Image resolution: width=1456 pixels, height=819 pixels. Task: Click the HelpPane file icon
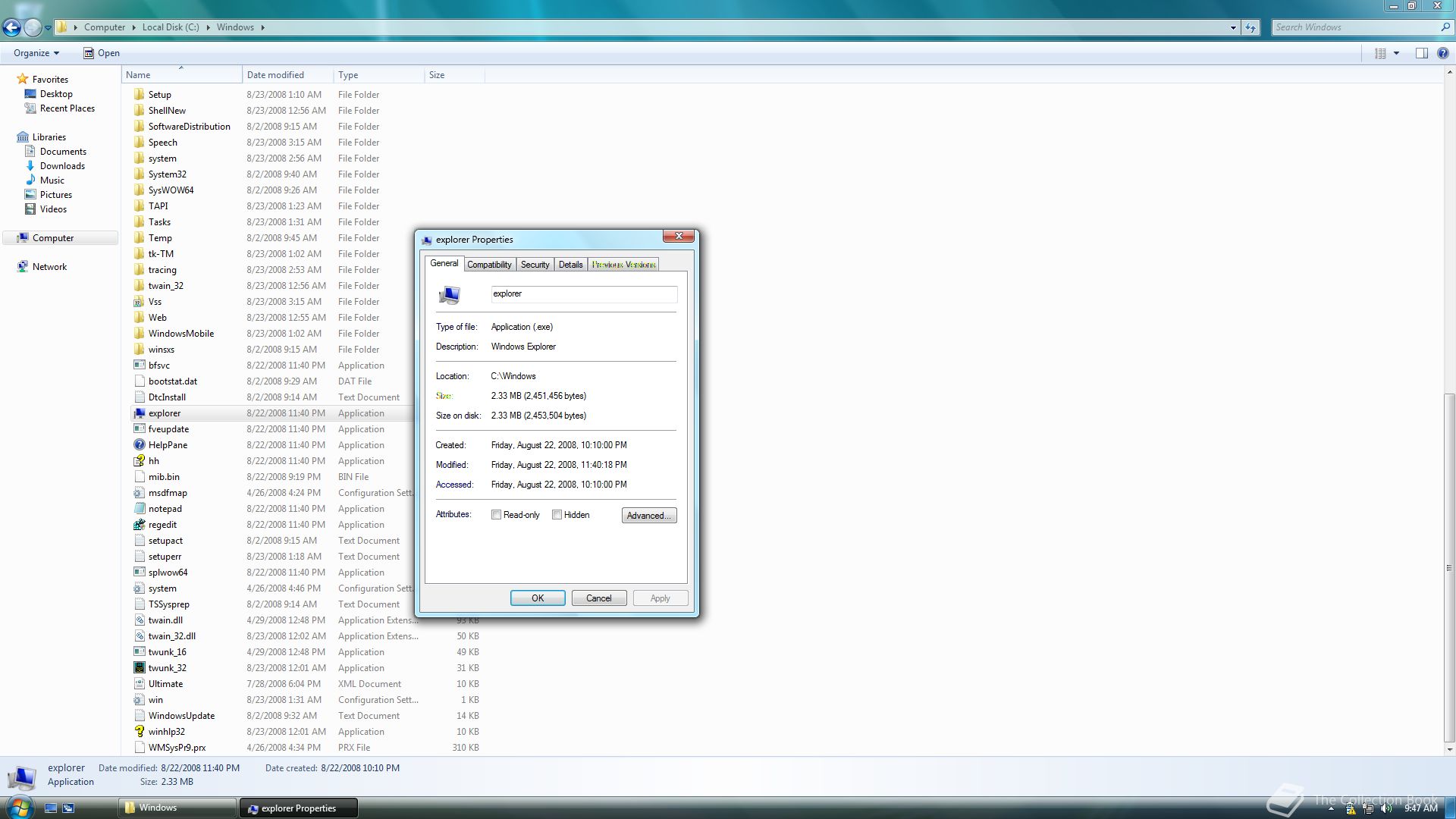[140, 445]
